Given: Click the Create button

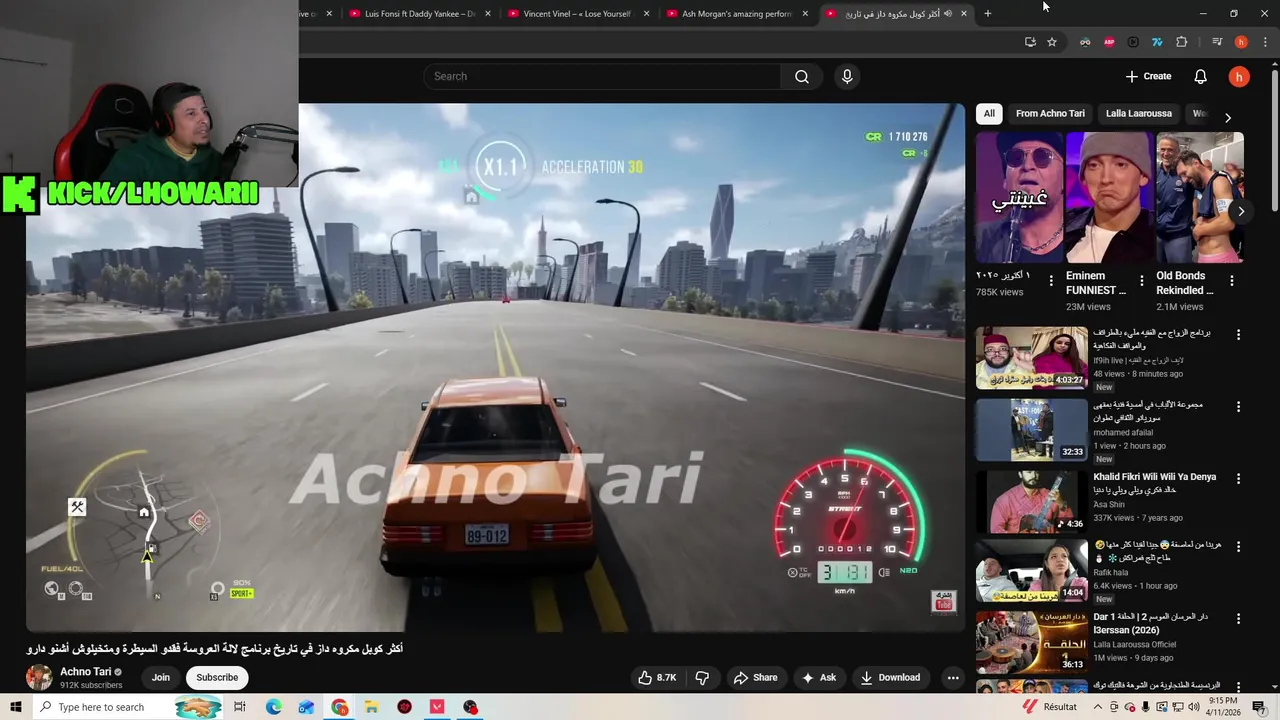Looking at the screenshot, I should click(x=1148, y=76).
